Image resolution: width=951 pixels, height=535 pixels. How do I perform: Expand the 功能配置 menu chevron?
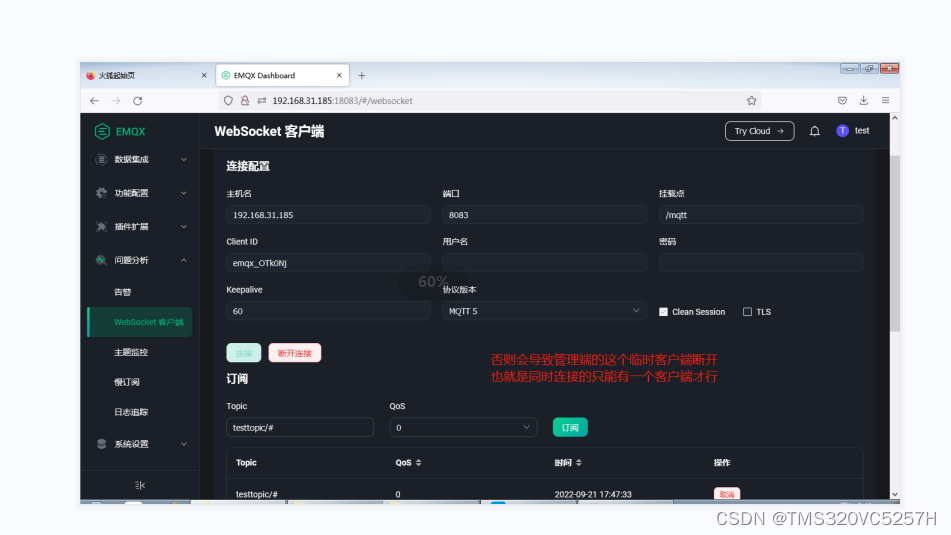[184, 193]
